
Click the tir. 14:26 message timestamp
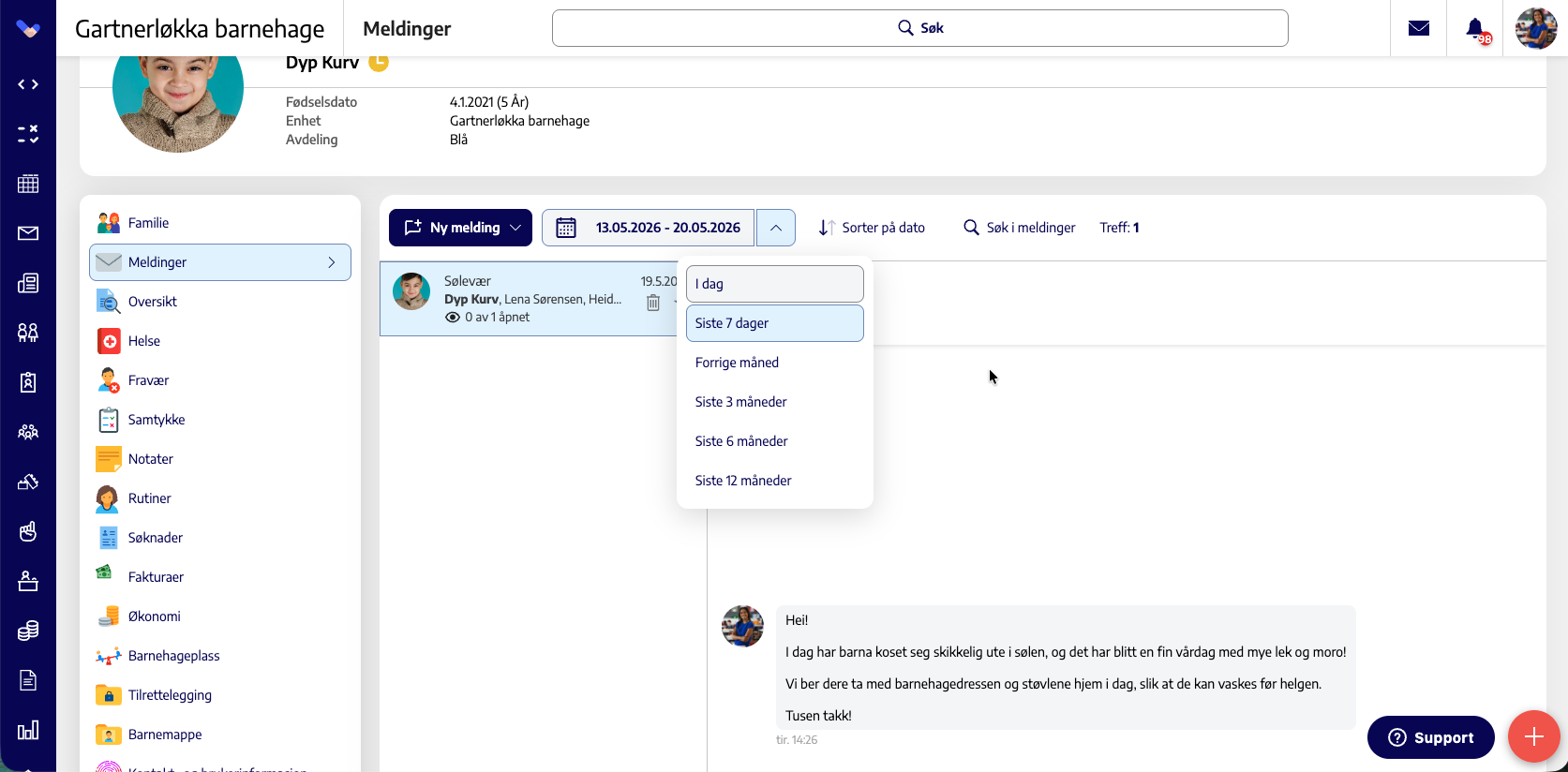[797, 740]
